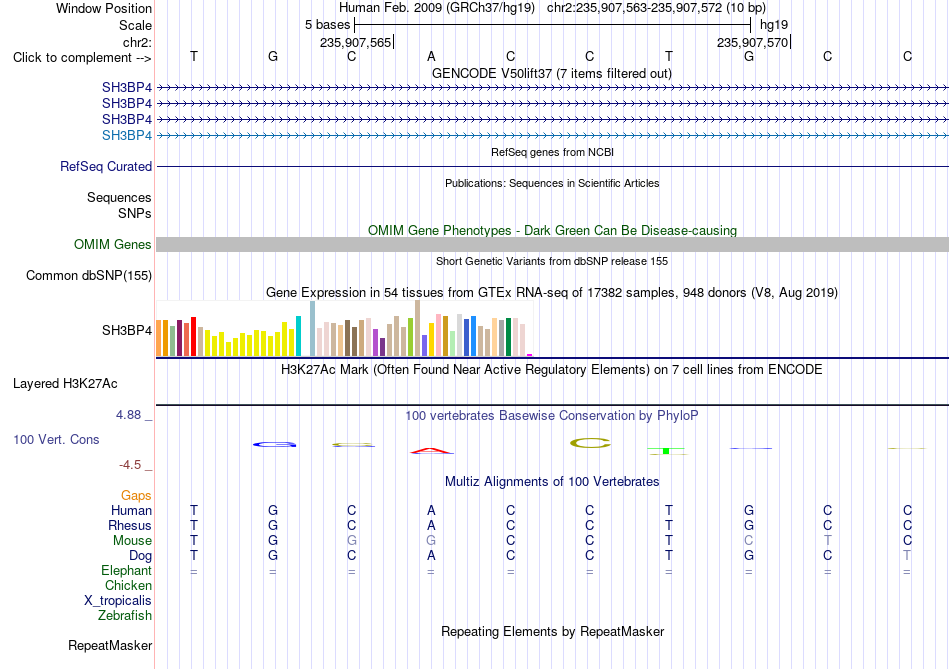
Task: Click the gray T base in the Mouse row
Action: point(828,541)
